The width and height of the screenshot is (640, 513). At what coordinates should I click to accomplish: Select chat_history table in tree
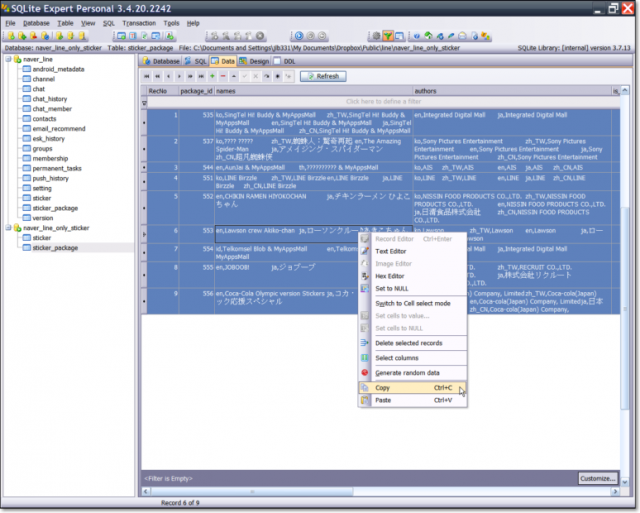(x=50, y=99)
